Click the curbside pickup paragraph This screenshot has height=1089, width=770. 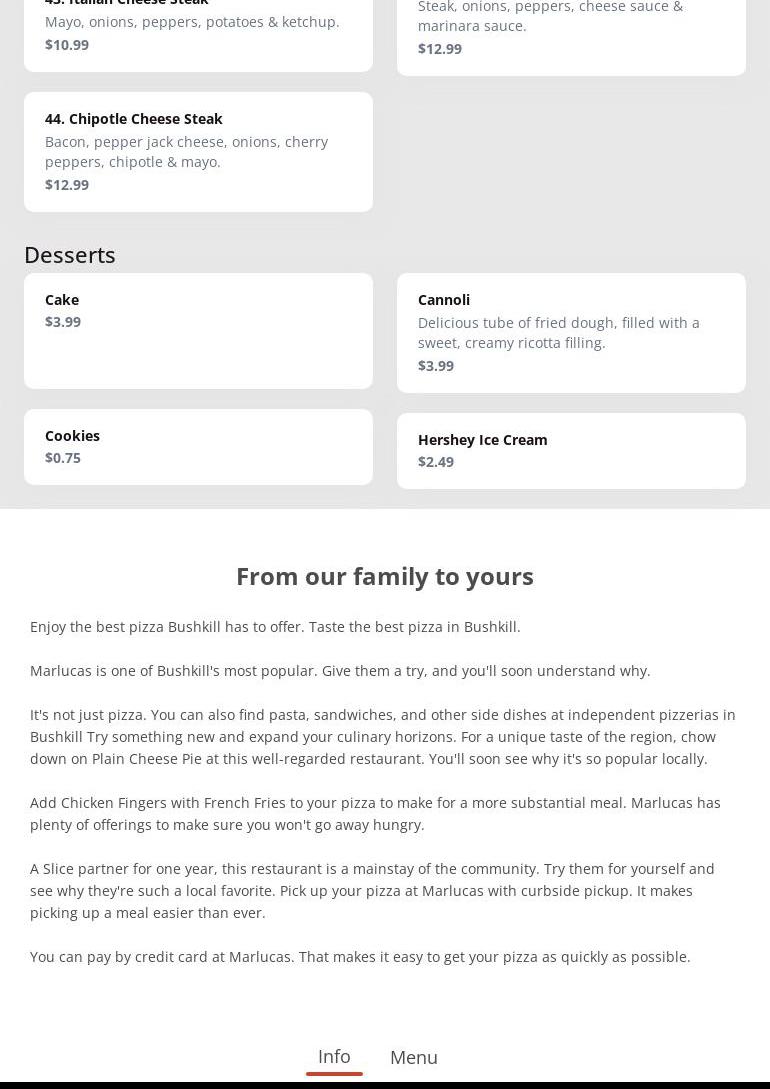(372, 891)
